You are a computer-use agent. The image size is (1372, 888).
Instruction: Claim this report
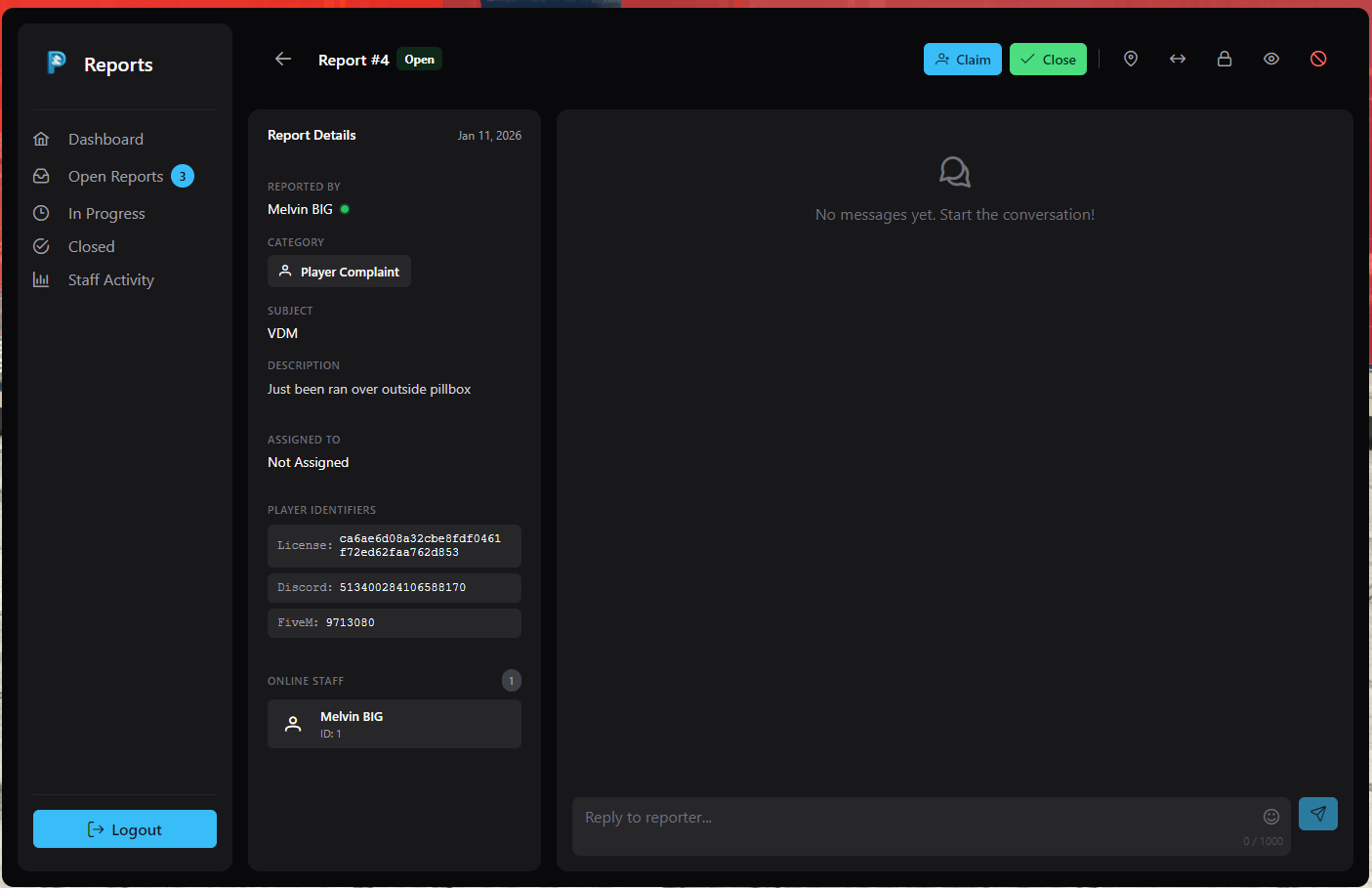pos(963,60)
